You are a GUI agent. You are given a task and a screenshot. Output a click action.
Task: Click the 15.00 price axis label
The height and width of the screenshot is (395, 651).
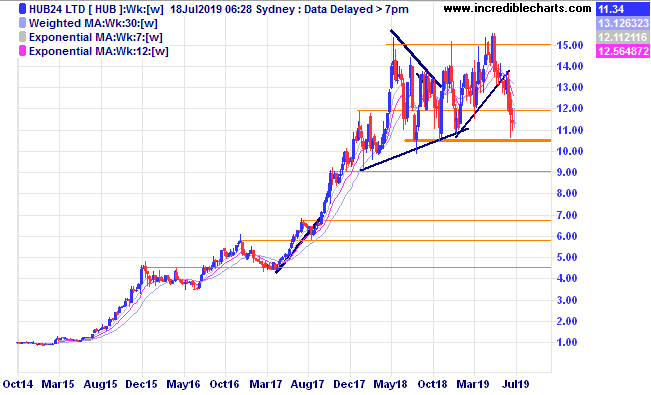(x=569, y=45)
